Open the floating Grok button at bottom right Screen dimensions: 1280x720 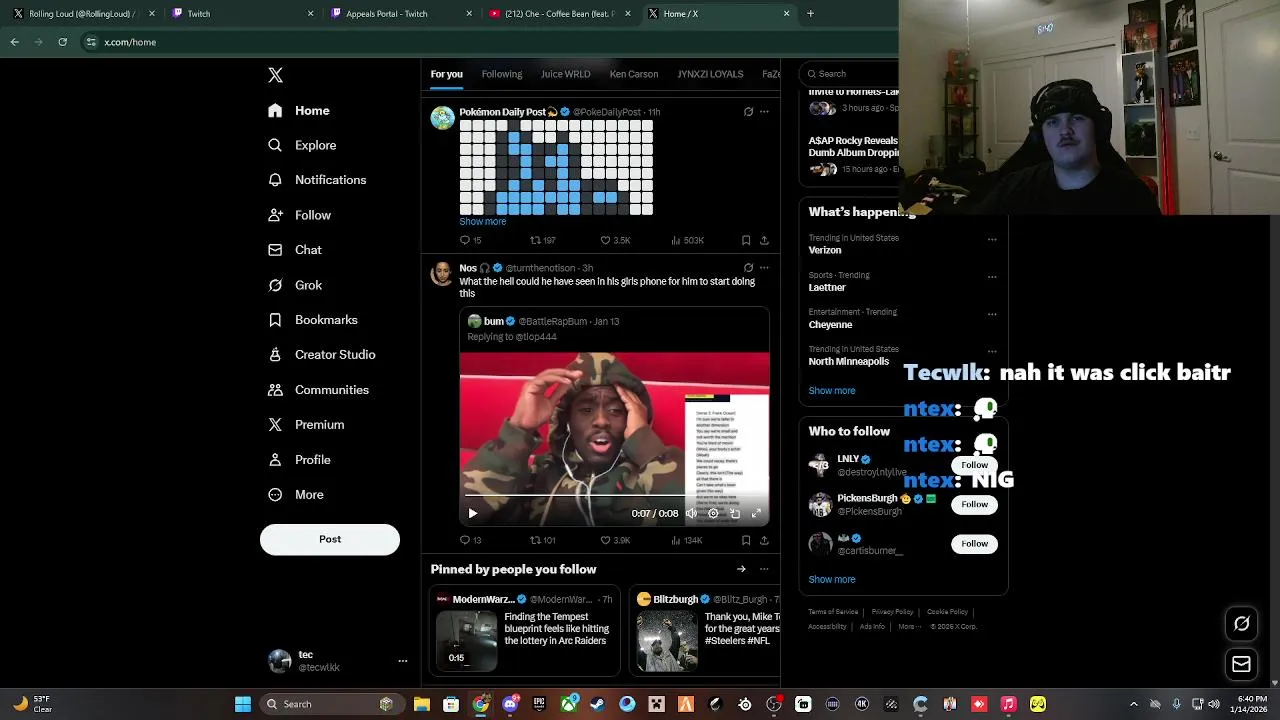[1242, 623]
